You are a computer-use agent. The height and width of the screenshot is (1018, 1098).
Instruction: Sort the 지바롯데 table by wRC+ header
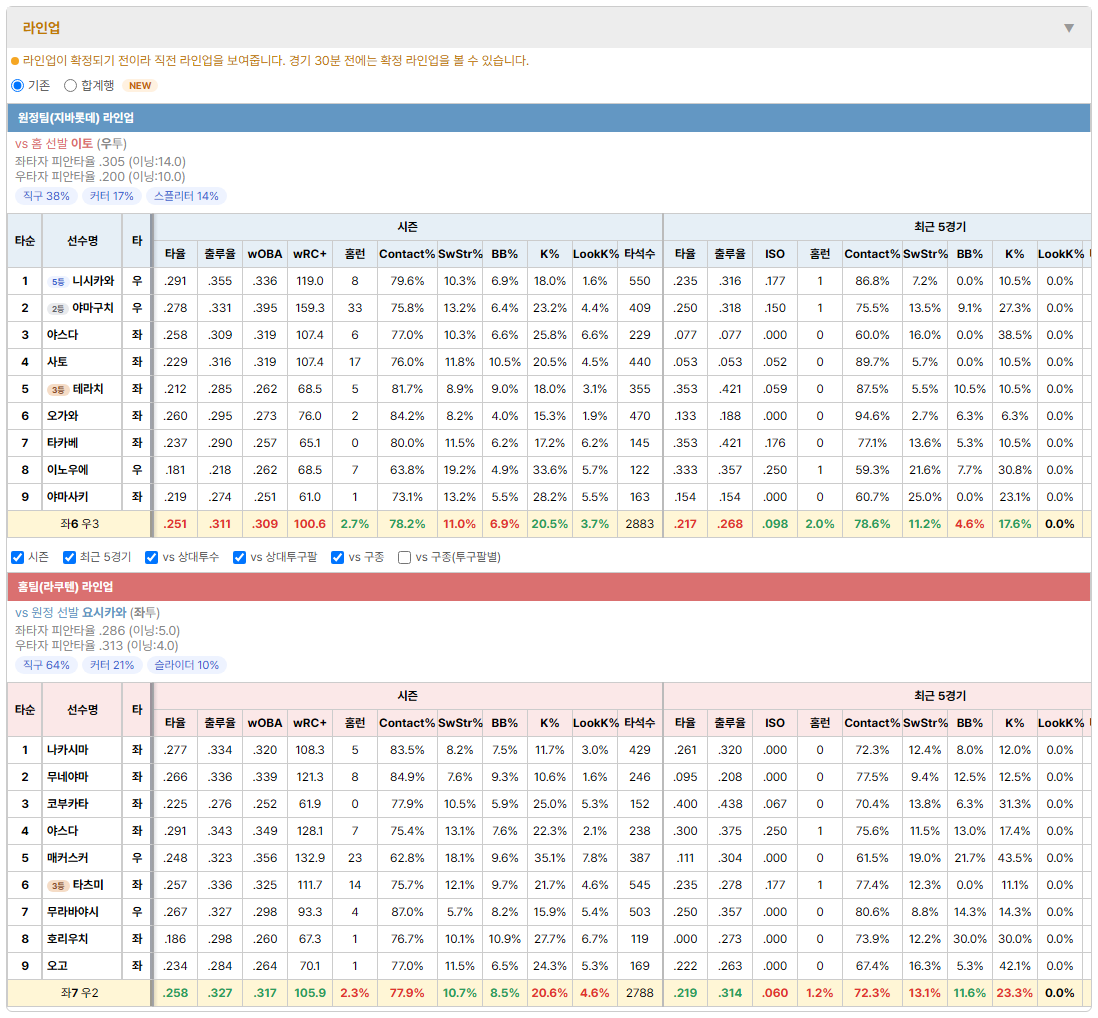310,254
